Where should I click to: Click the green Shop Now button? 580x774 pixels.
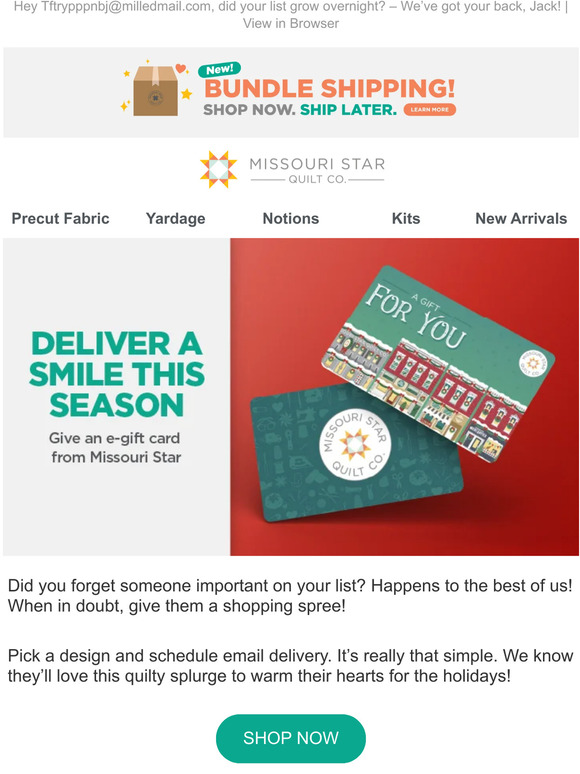pyautogui.click(x=291, y=738)
